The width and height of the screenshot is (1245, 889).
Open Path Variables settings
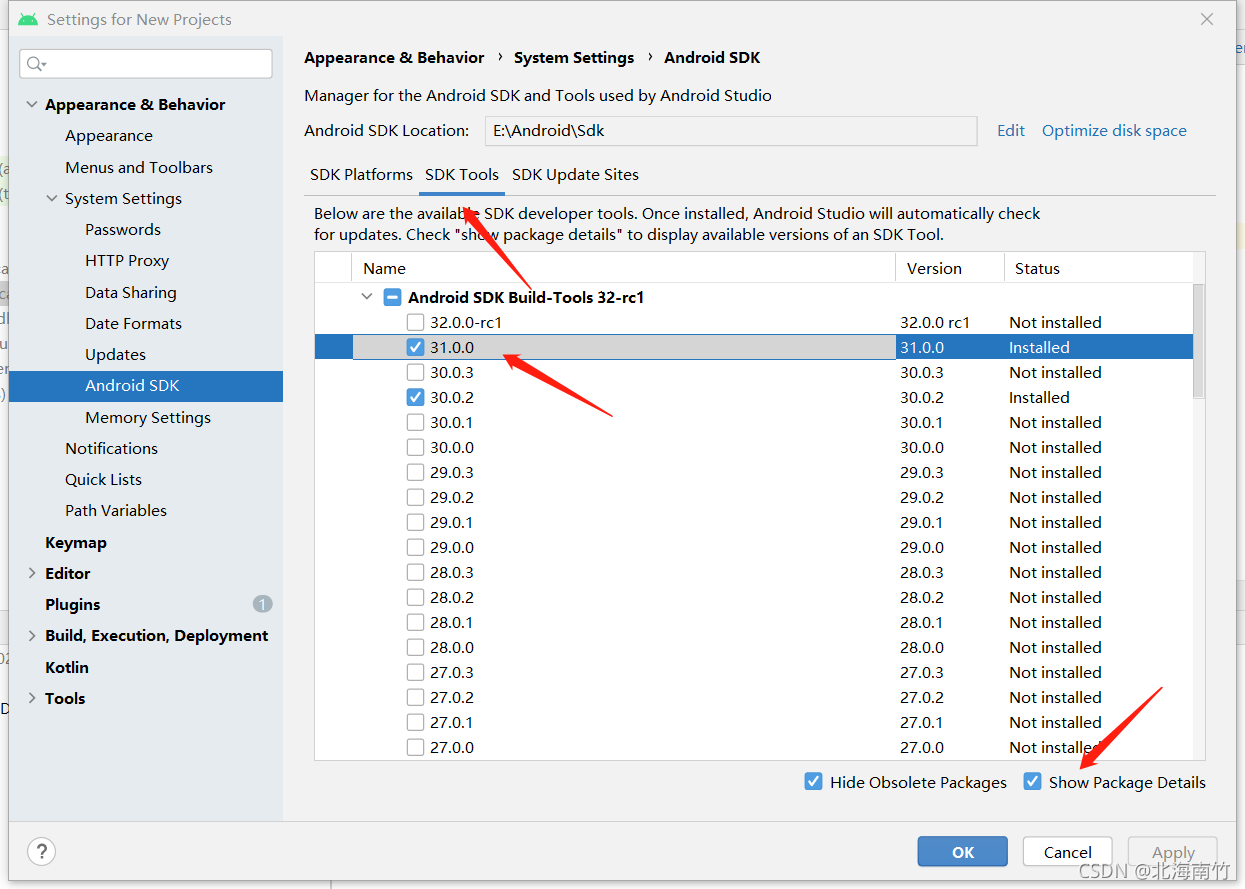[116, 510]
